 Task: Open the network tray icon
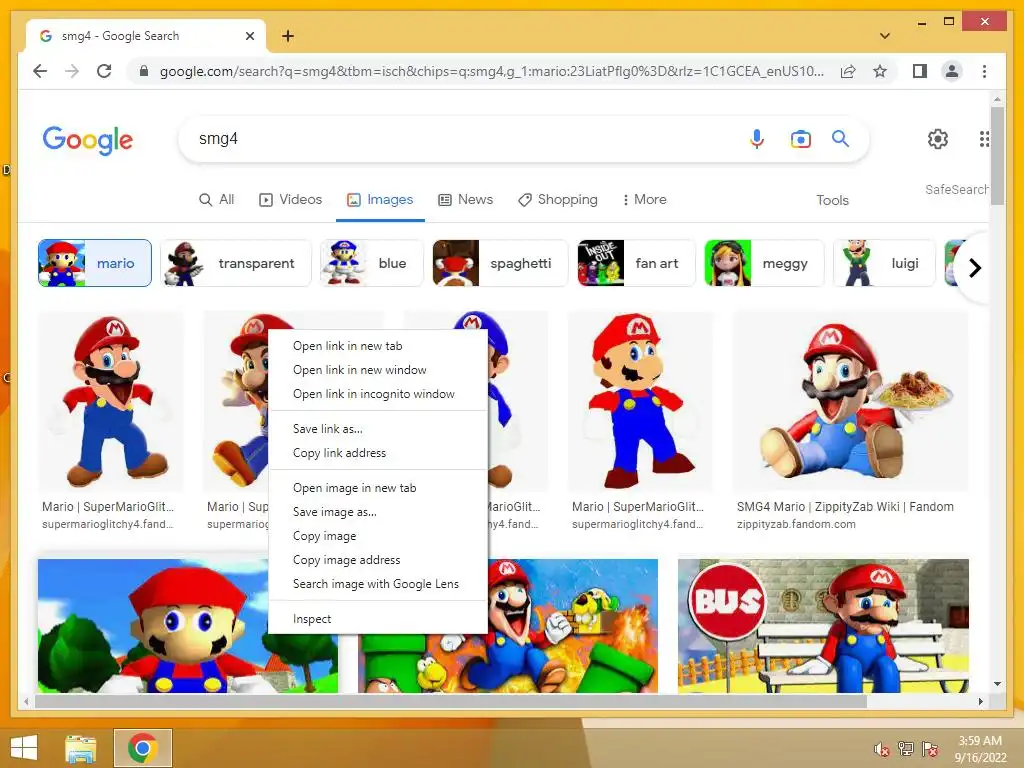(906, 749)
